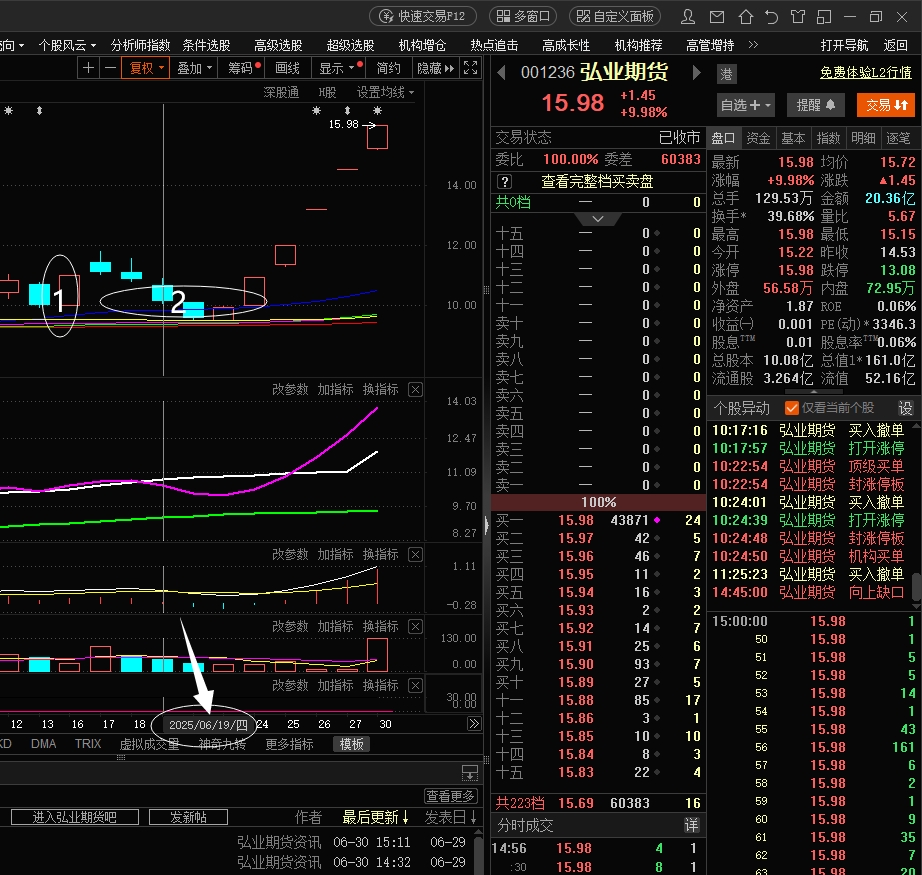Click orange 交易 trade button

coord(886,105)
